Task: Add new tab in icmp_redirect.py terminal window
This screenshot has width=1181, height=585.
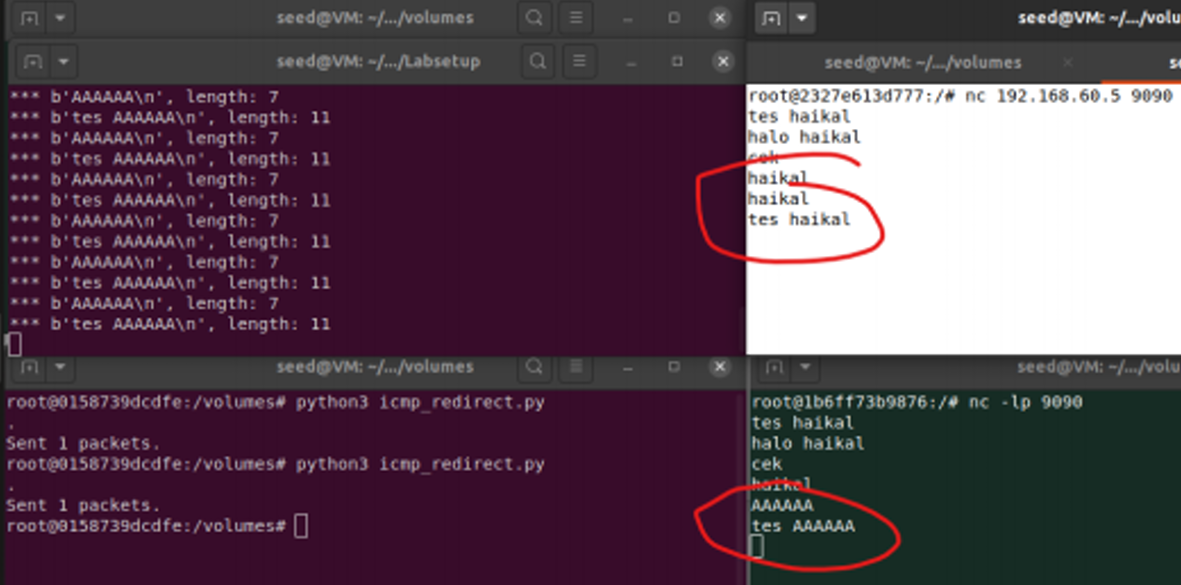Action: pyautogui.click(x=30, y=368)
